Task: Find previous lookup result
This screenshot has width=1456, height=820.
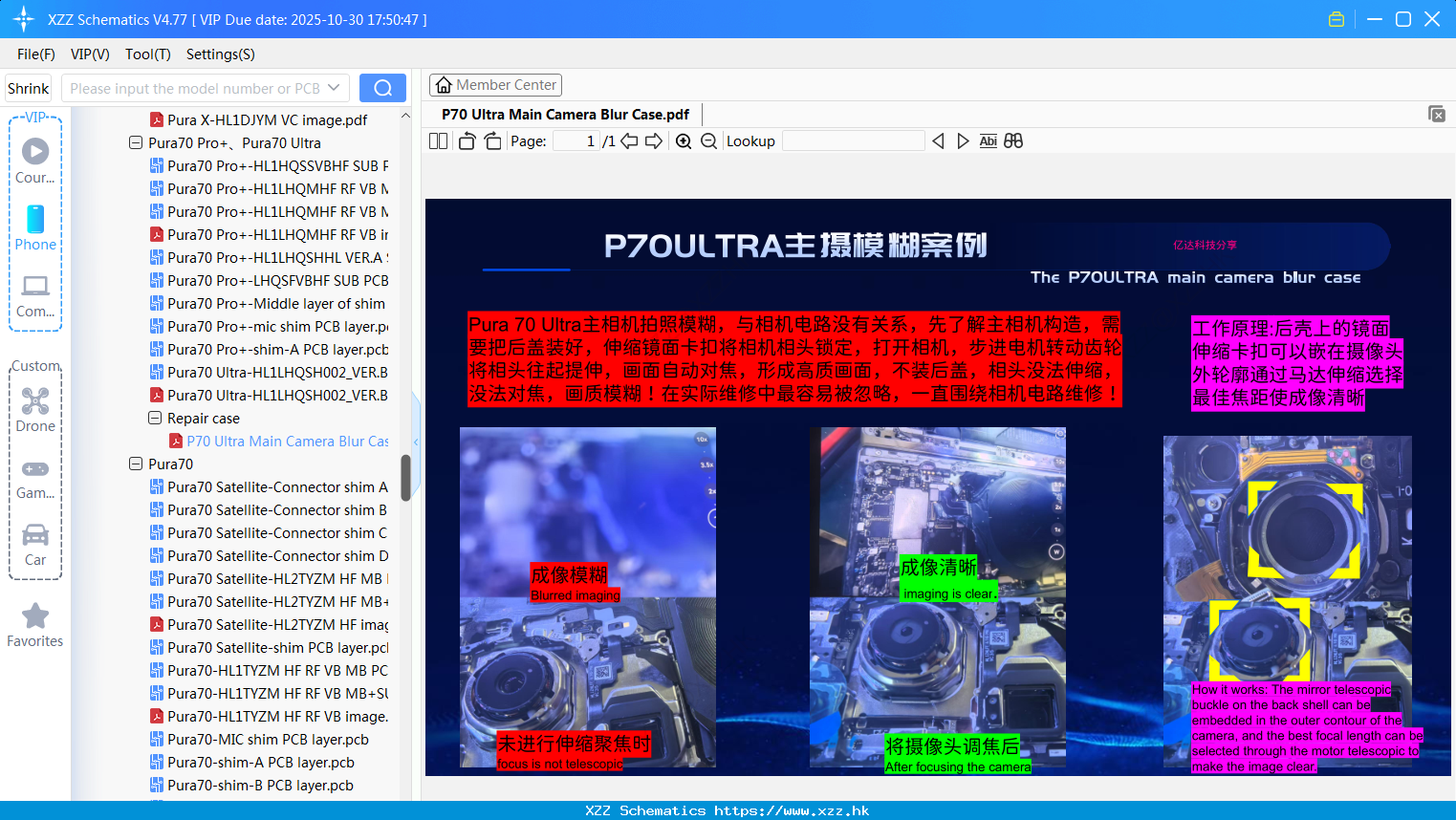Action: tap(938, 141)
